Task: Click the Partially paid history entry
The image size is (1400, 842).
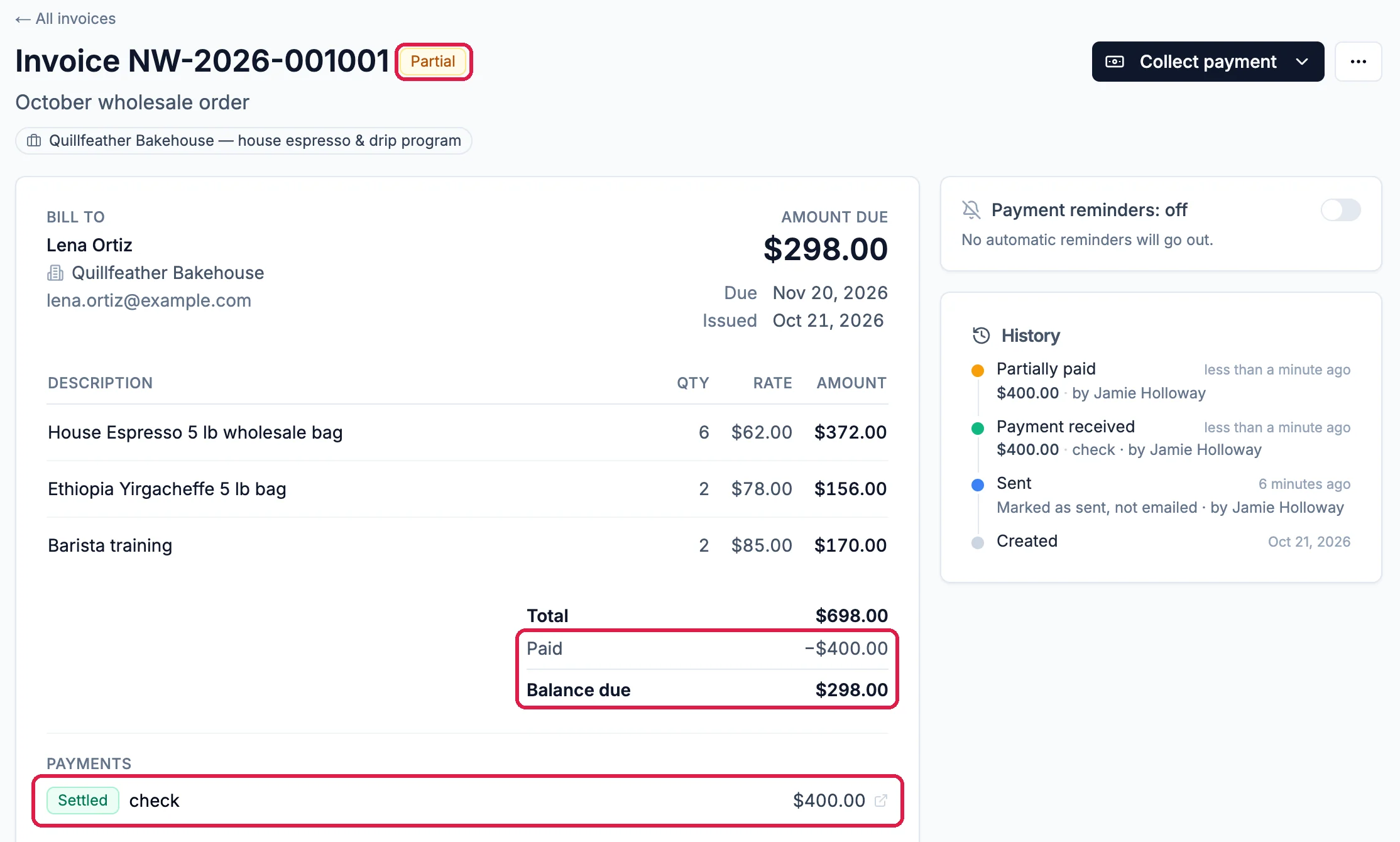Action: 1161,381
